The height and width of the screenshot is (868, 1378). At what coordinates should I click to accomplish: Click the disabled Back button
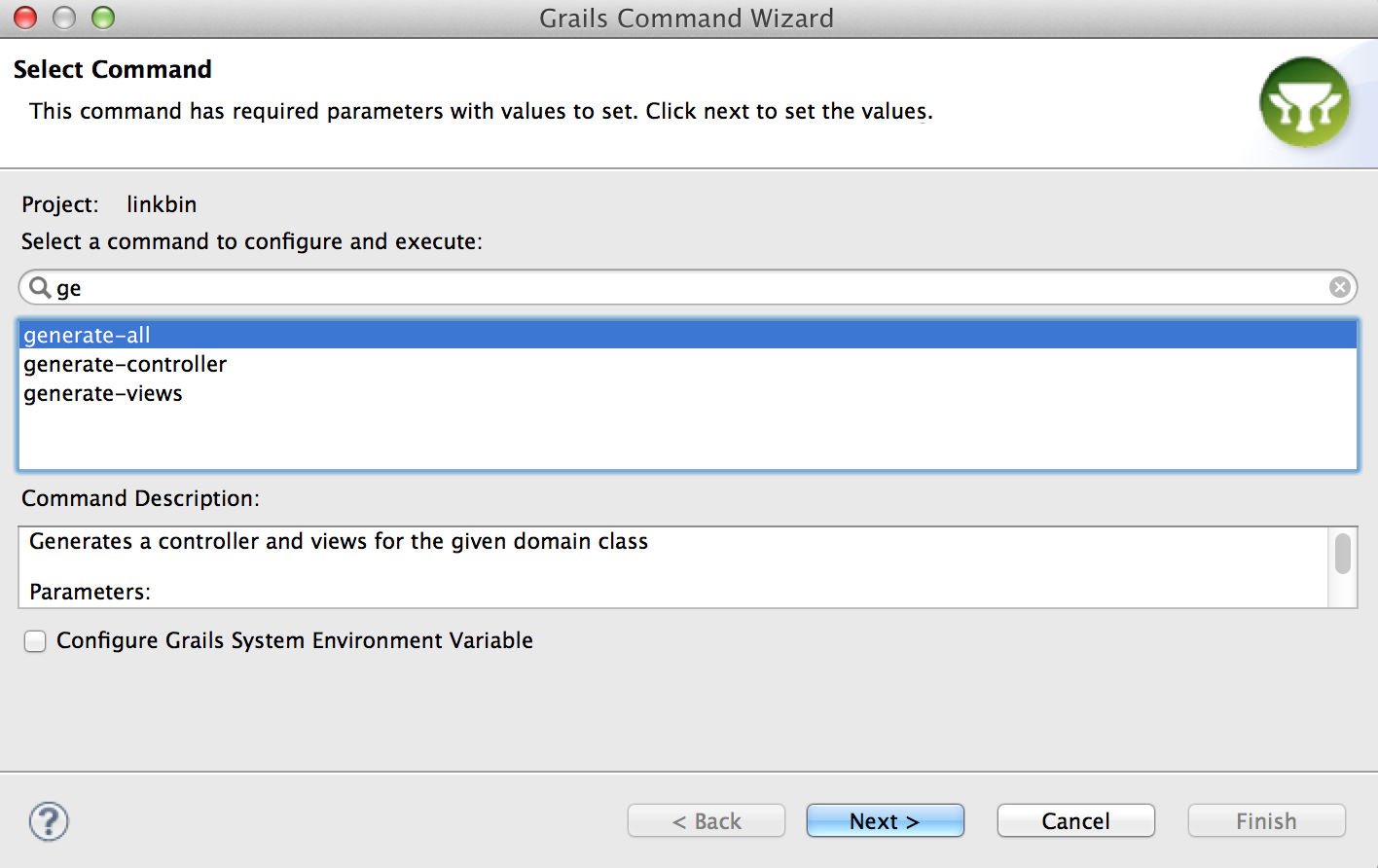pos(707,821)
